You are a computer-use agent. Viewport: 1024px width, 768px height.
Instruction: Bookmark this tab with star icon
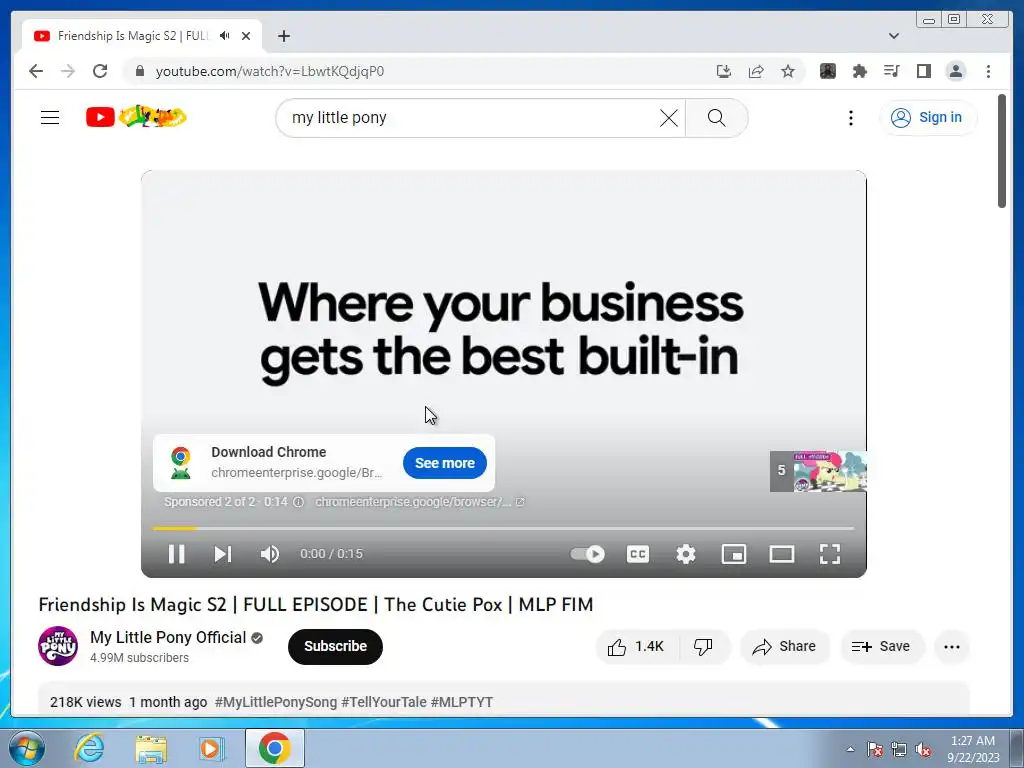click(788, 71)
